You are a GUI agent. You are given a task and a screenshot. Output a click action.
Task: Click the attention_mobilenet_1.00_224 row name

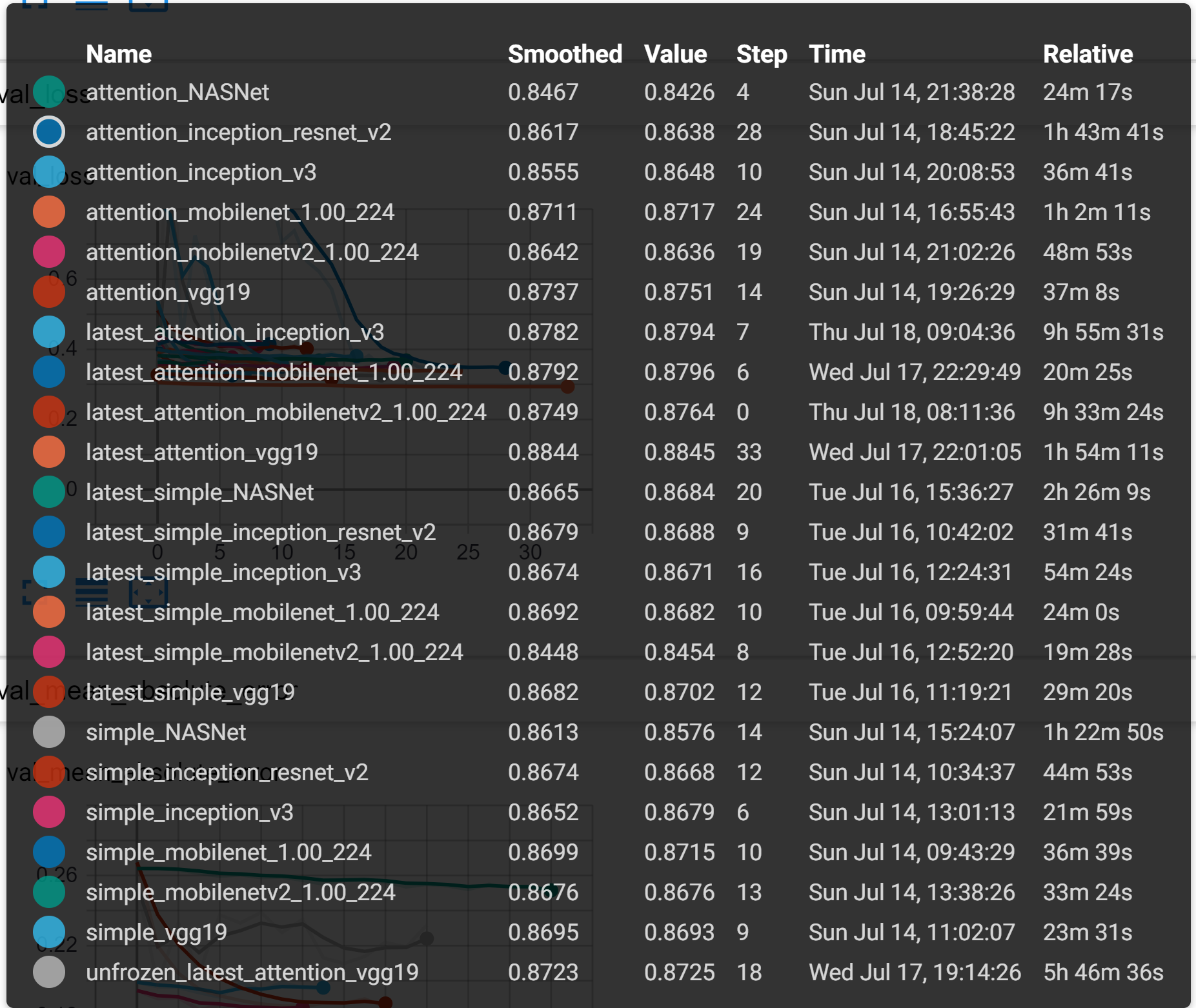click(x=240, y=212)
